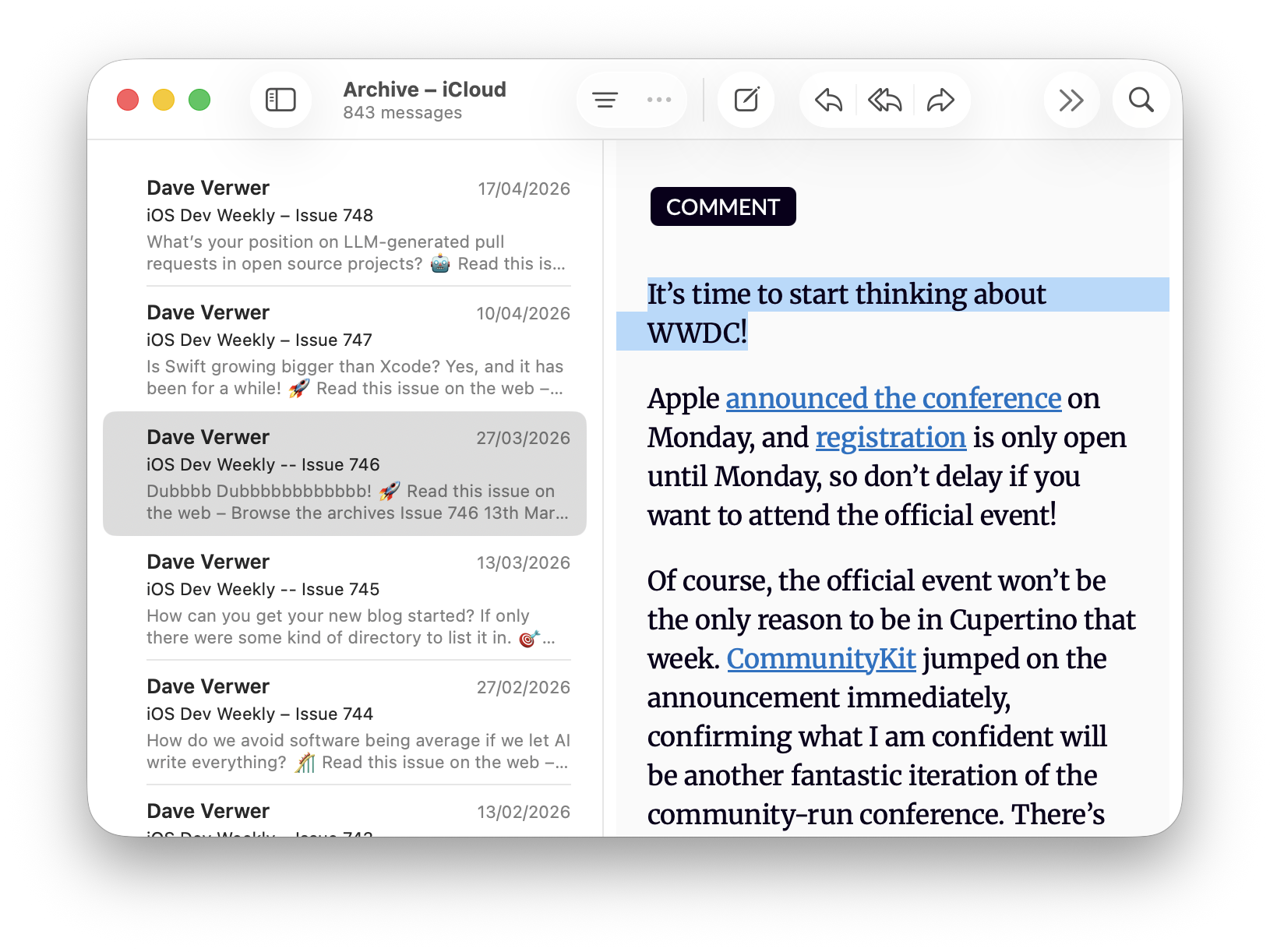Open the message filter lines icon
The width and height of the screenshot is (1270, 952).
[605, 100]
